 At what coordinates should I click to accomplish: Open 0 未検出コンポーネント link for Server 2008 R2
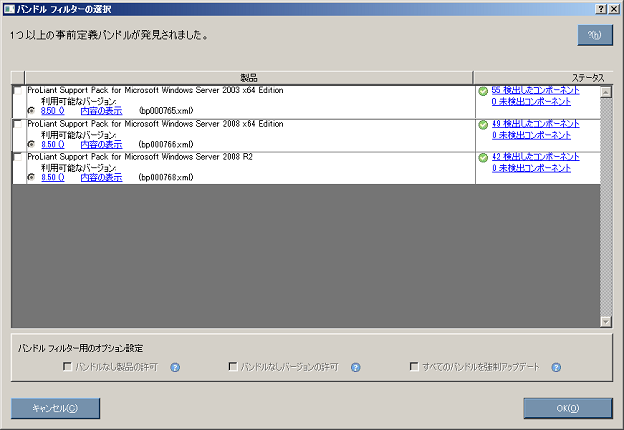531,168
